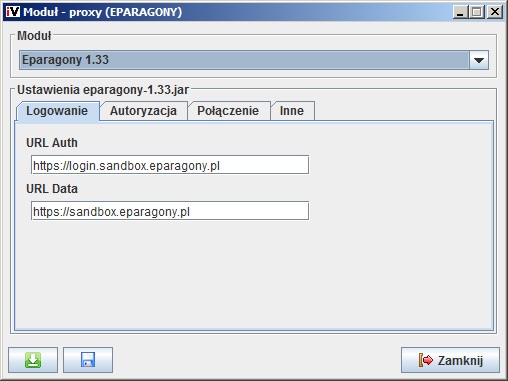Click the 'Moduł' group label
508x381 pixels.
(x=34, y=36)
